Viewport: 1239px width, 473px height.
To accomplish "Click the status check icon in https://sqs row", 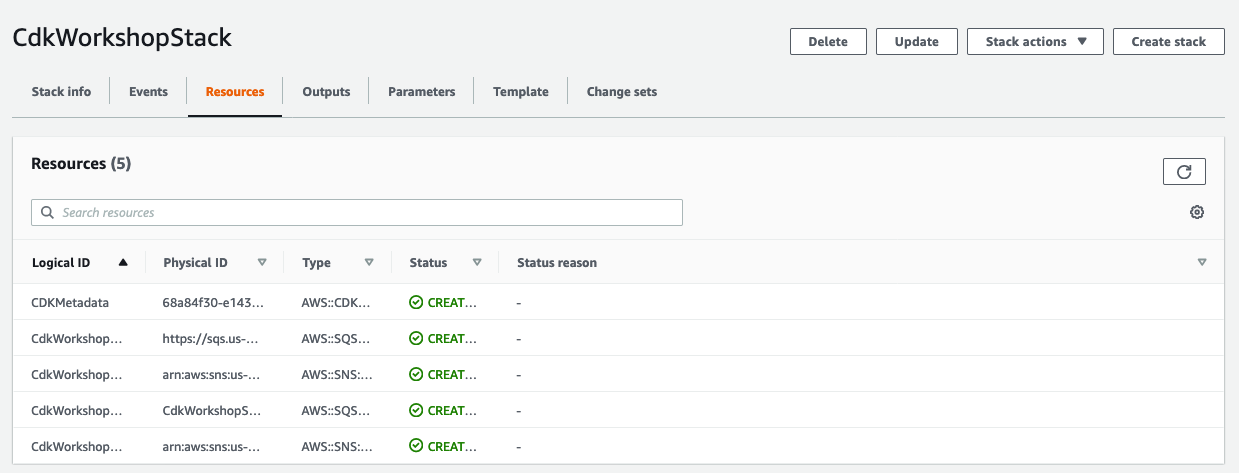I will [x=416, y=338].
